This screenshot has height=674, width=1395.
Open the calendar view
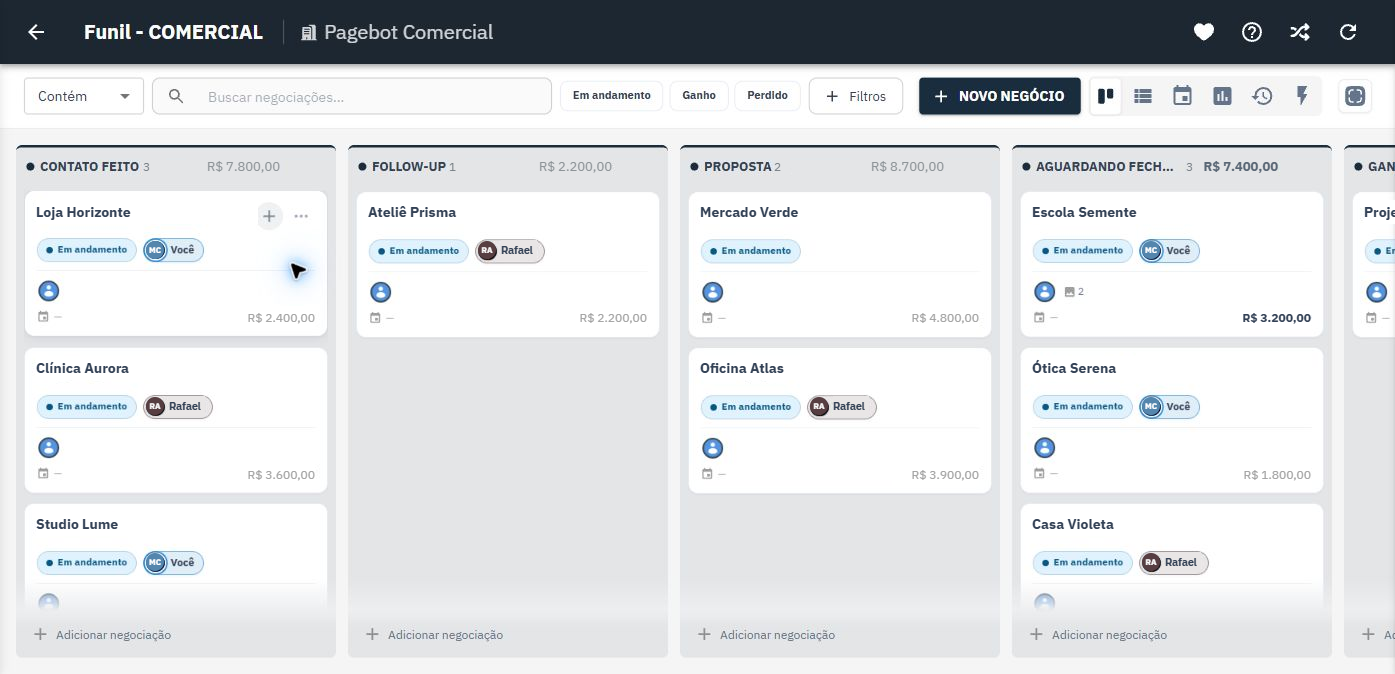tap(1183, 96)
